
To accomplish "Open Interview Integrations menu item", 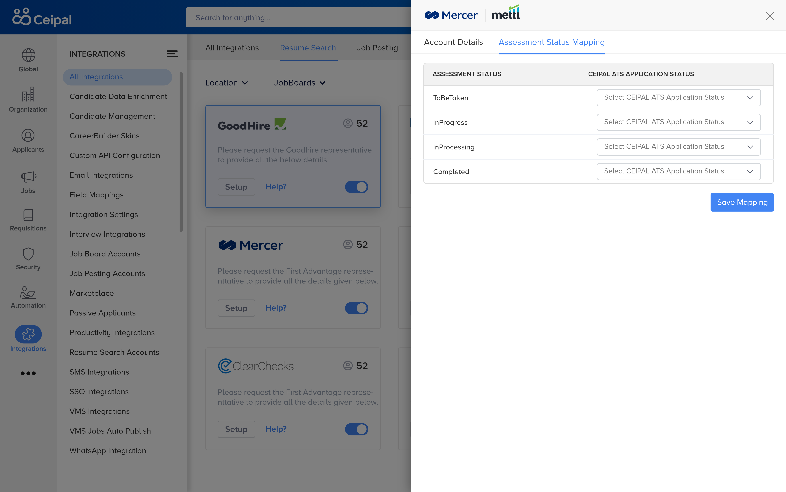I will [107, 234].
